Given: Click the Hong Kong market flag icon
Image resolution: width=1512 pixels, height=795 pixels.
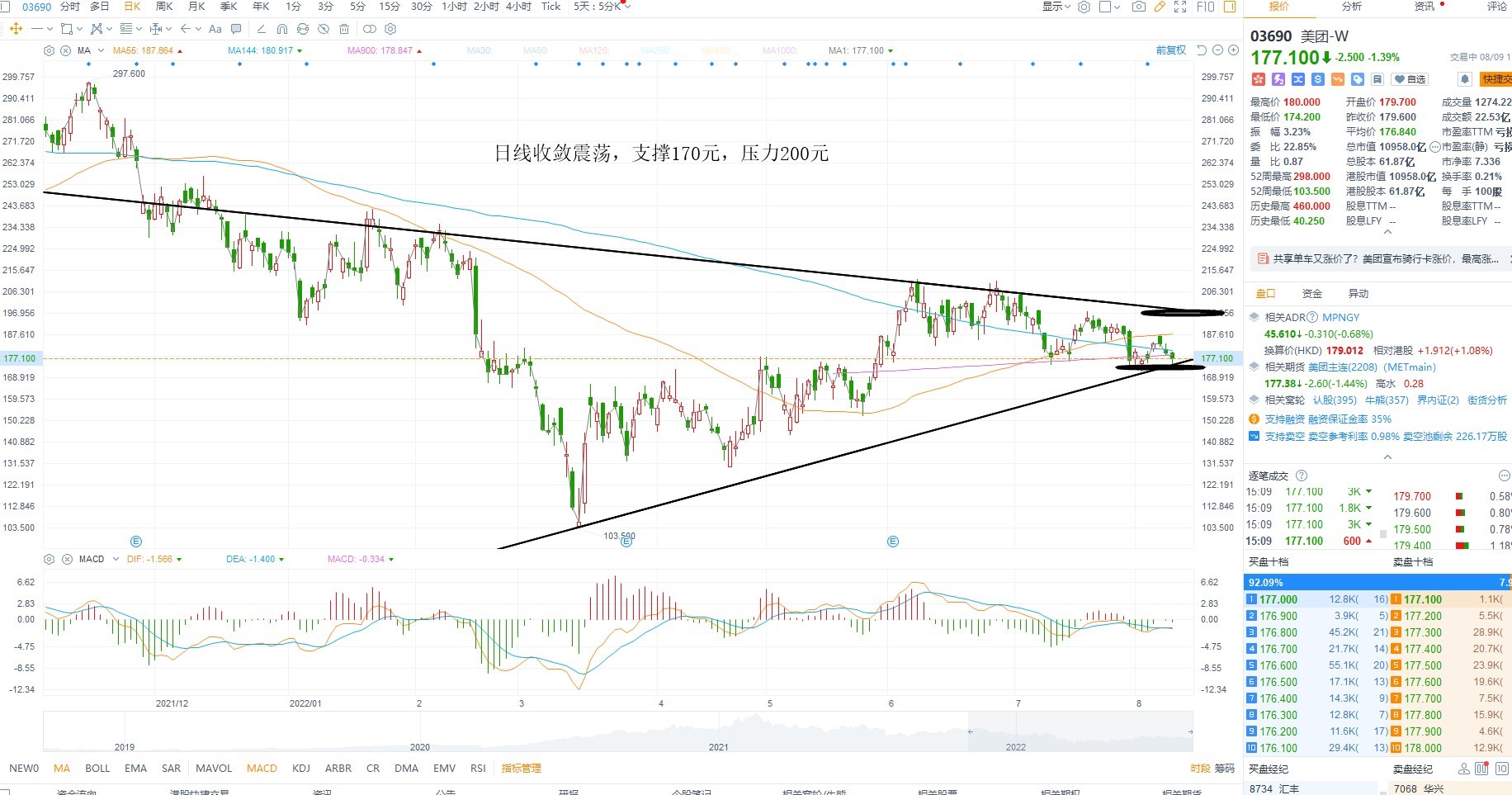Looking at the screenshot, I should tap(1259, 79).
